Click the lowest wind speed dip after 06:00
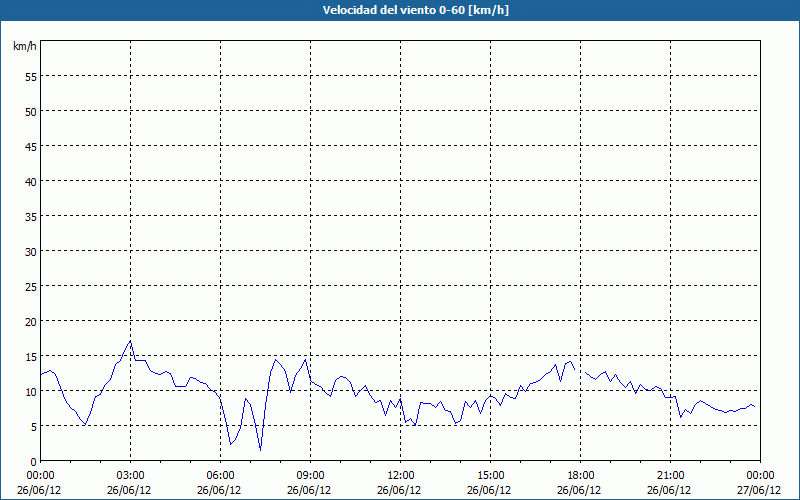Screen dimensions: 800x500 (260, 450)
